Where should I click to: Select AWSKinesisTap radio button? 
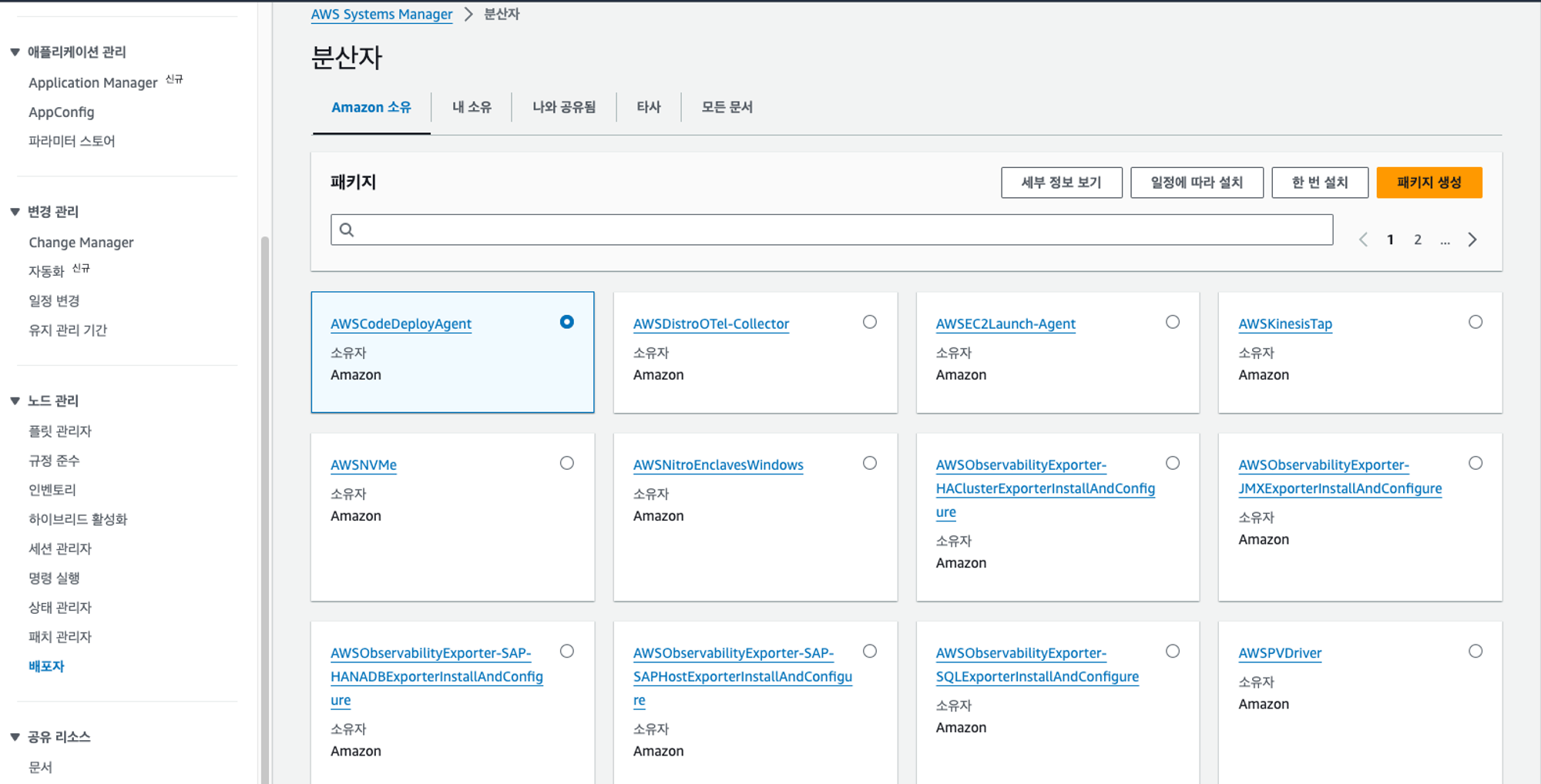(x=1476, y=322)
